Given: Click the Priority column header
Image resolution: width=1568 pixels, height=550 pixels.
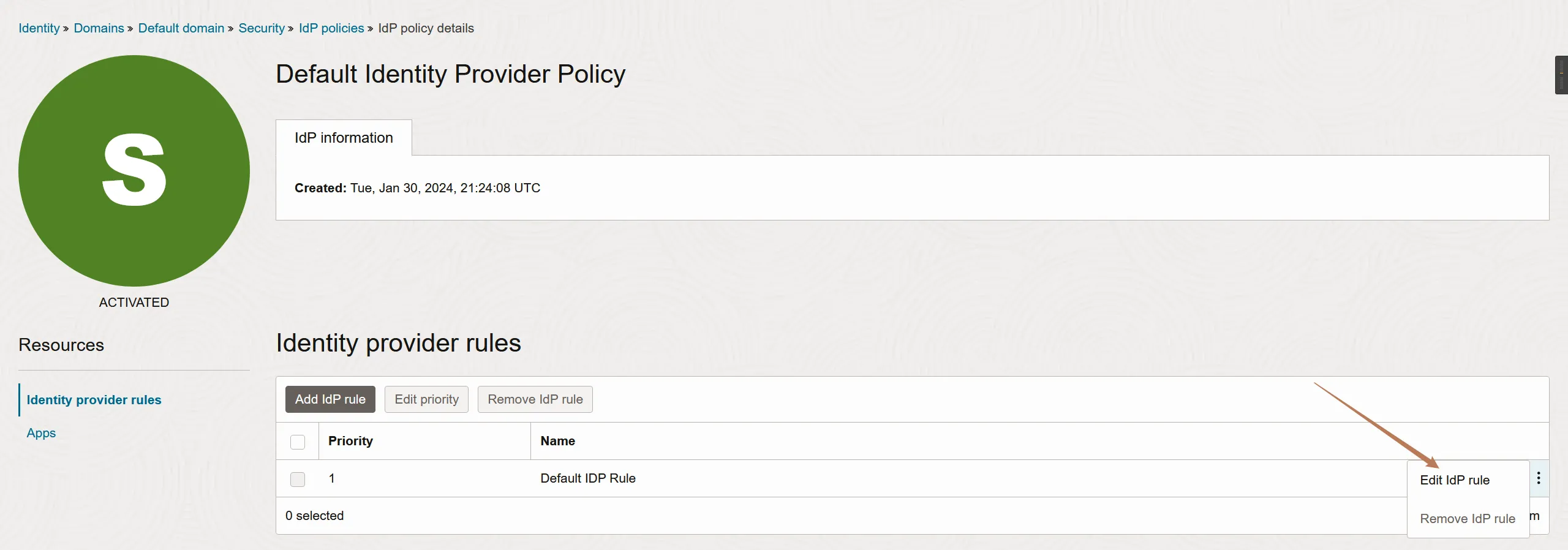Looking at the screenshot, I should (350, 441).
